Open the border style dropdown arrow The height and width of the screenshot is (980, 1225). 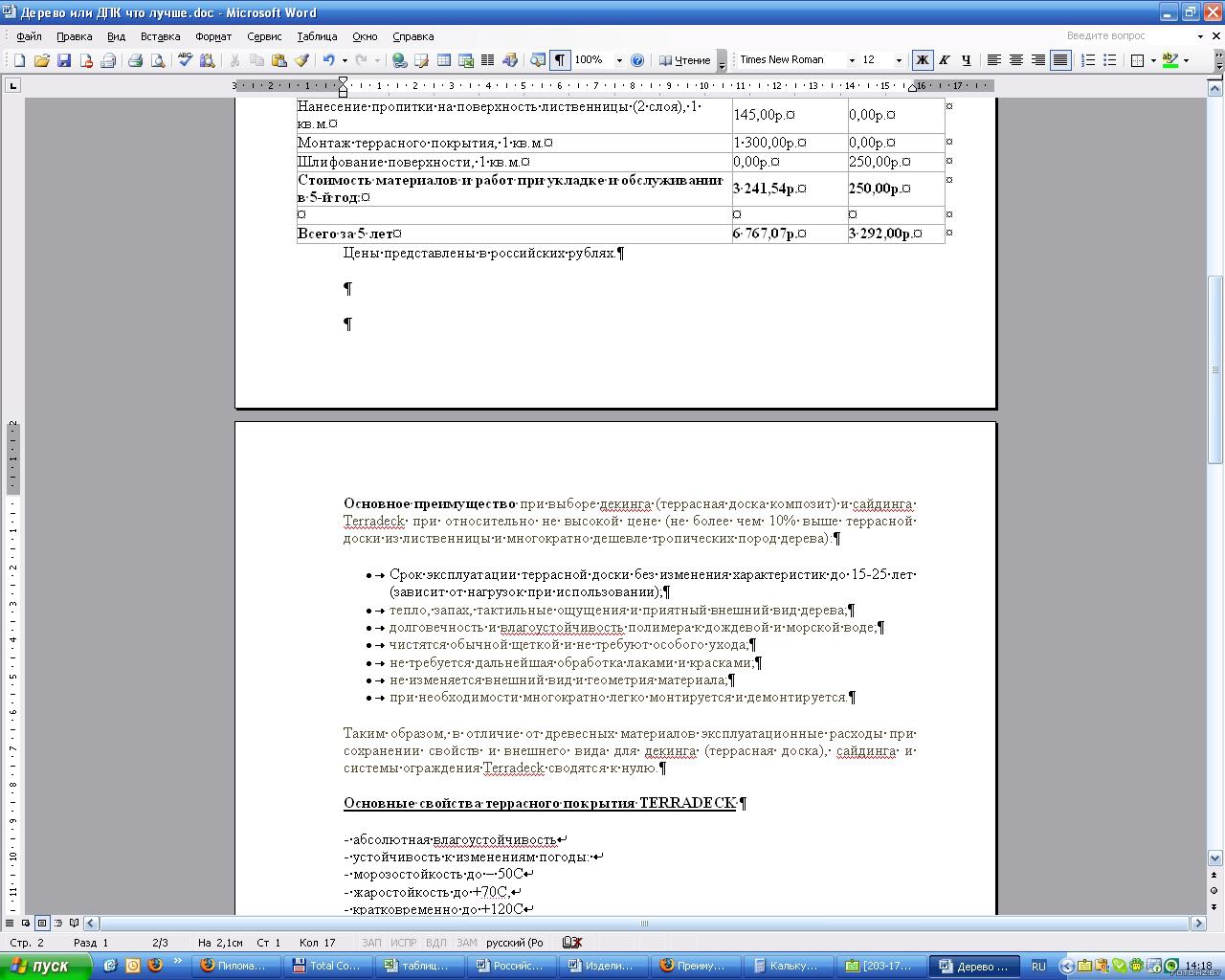[1152, 60]
